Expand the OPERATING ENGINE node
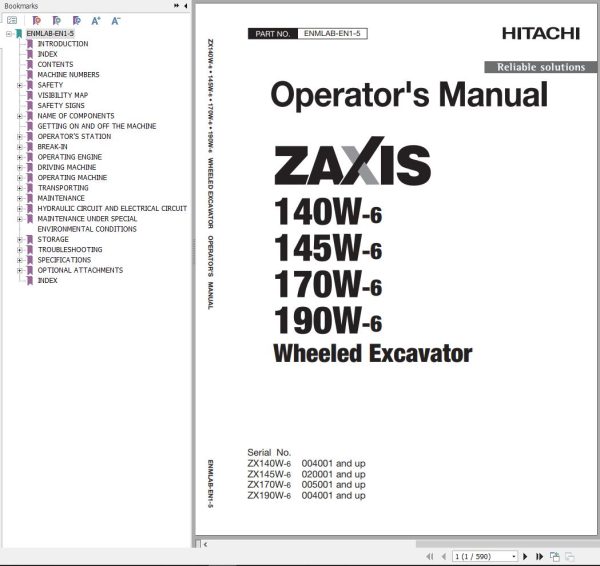 tap(20, 157)
